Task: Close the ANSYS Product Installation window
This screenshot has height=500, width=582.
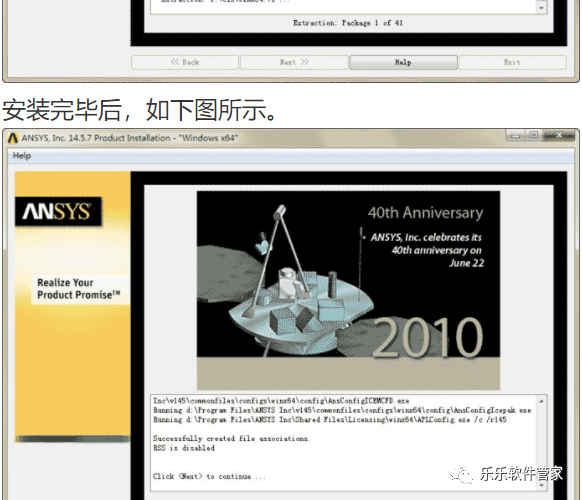Action: [x=559, y=135]
